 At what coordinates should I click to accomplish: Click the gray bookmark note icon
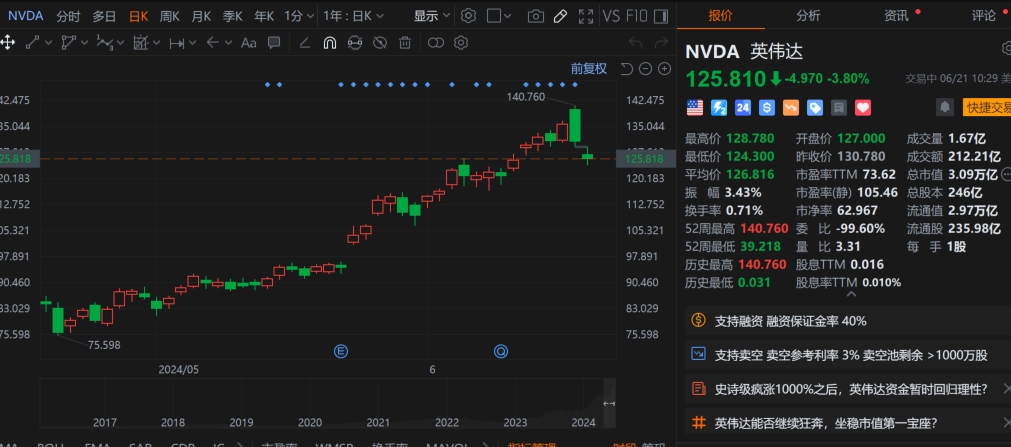point(839,108)
